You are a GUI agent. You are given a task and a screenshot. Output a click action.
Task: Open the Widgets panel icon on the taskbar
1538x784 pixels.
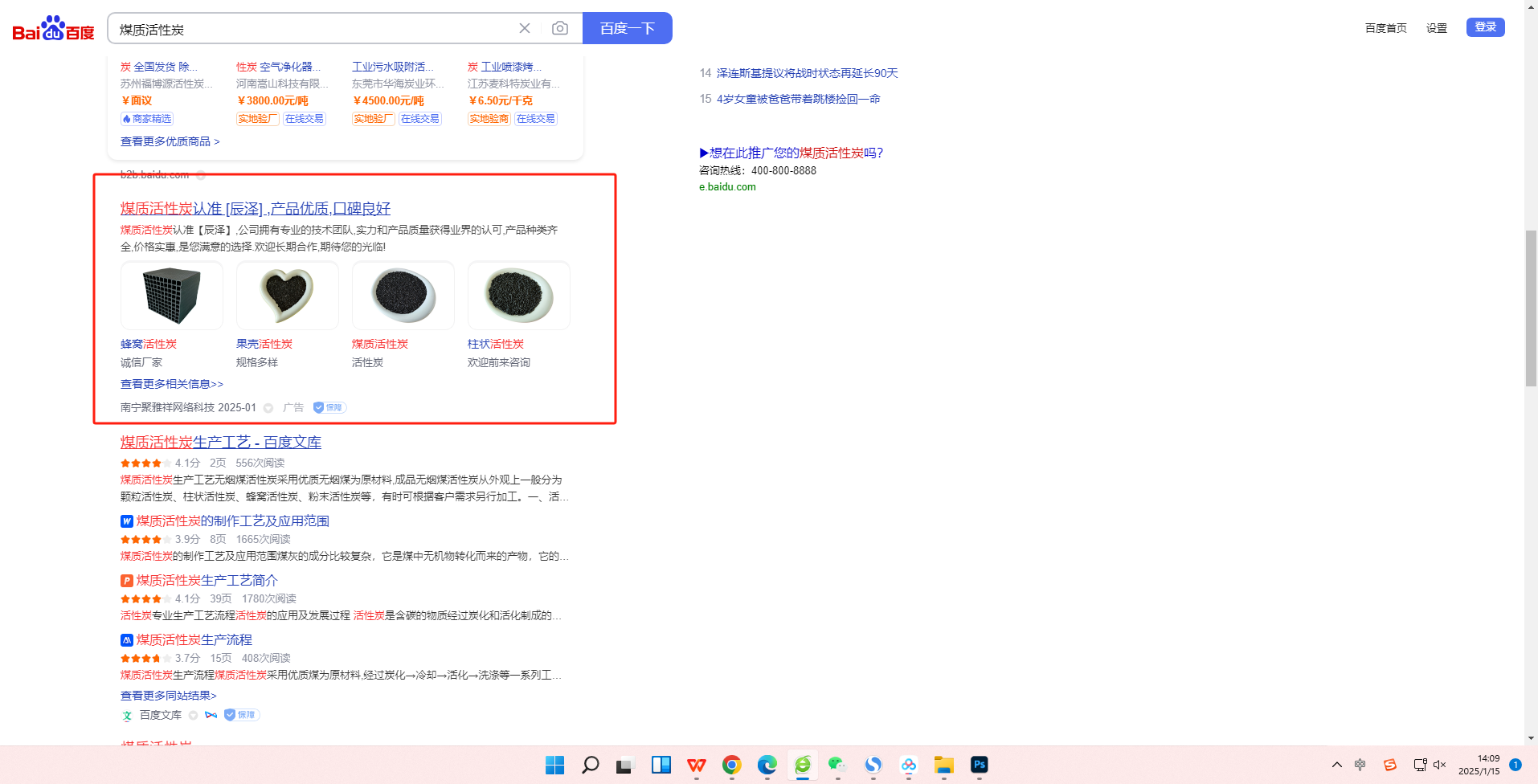click(x=661, y=765)
